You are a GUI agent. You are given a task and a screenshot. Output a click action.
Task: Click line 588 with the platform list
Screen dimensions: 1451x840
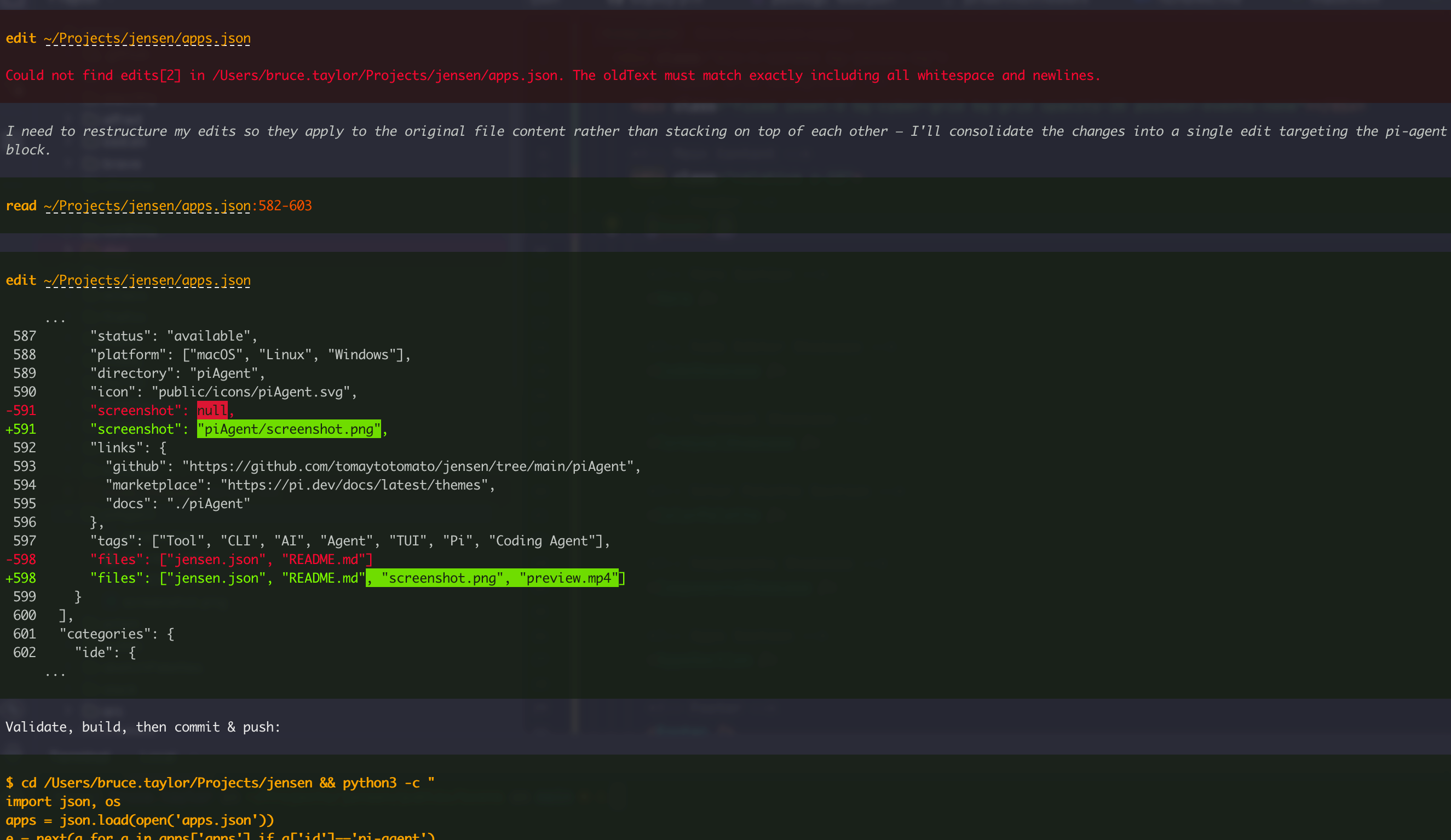(x=250, y=355)
